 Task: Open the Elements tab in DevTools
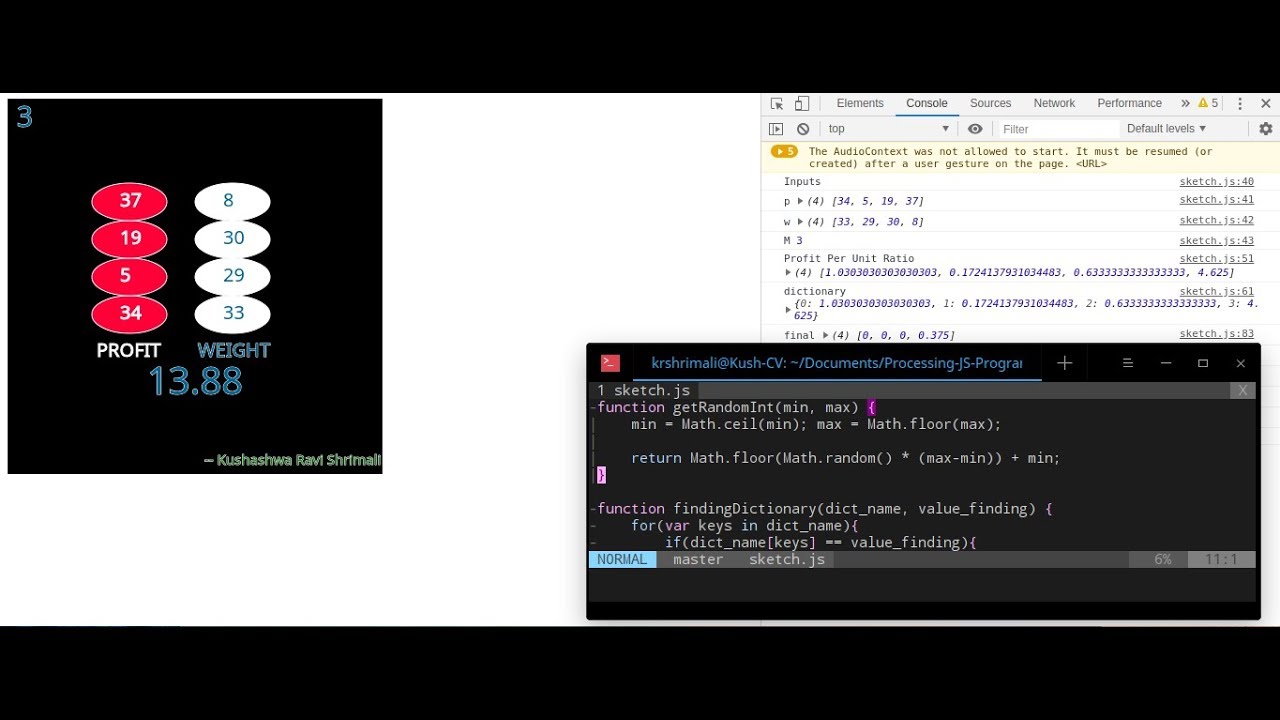pyautogui.click(x=860, y=103)
